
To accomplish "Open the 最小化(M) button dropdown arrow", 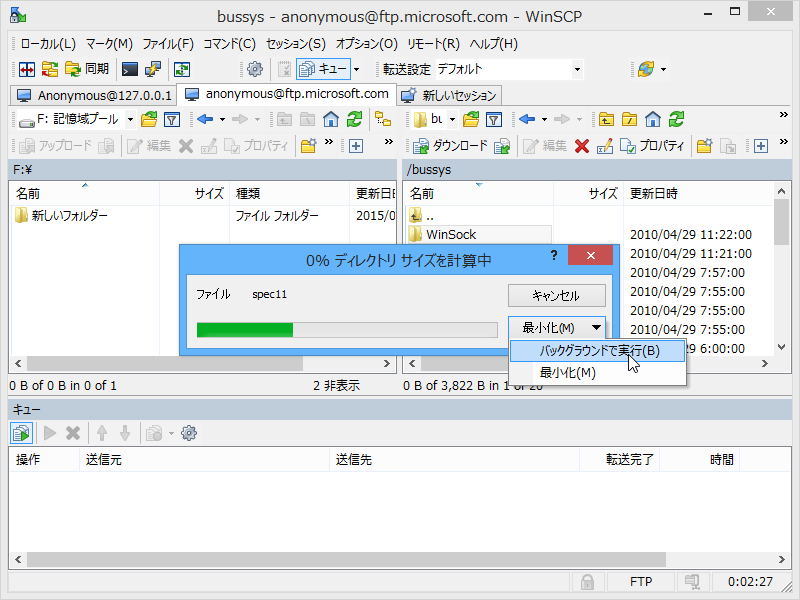I will [x=596, y=328].
